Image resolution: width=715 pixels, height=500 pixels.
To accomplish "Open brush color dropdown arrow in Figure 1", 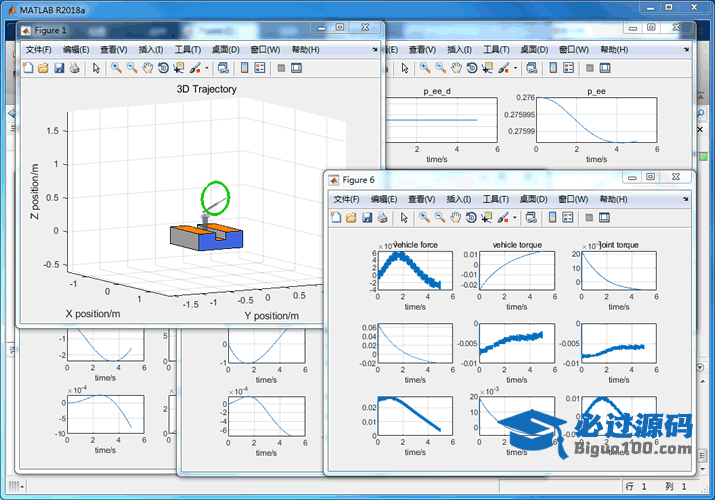I will (x=207, y=68).
